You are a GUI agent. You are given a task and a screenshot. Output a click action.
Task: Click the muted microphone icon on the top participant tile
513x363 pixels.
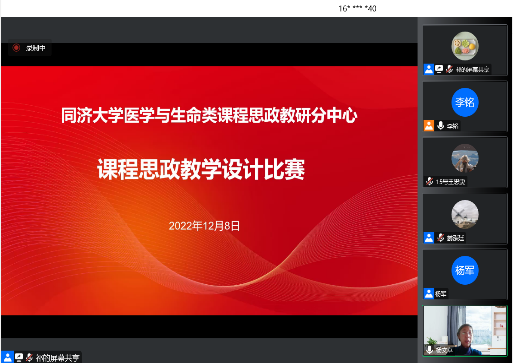coord(449,69)
